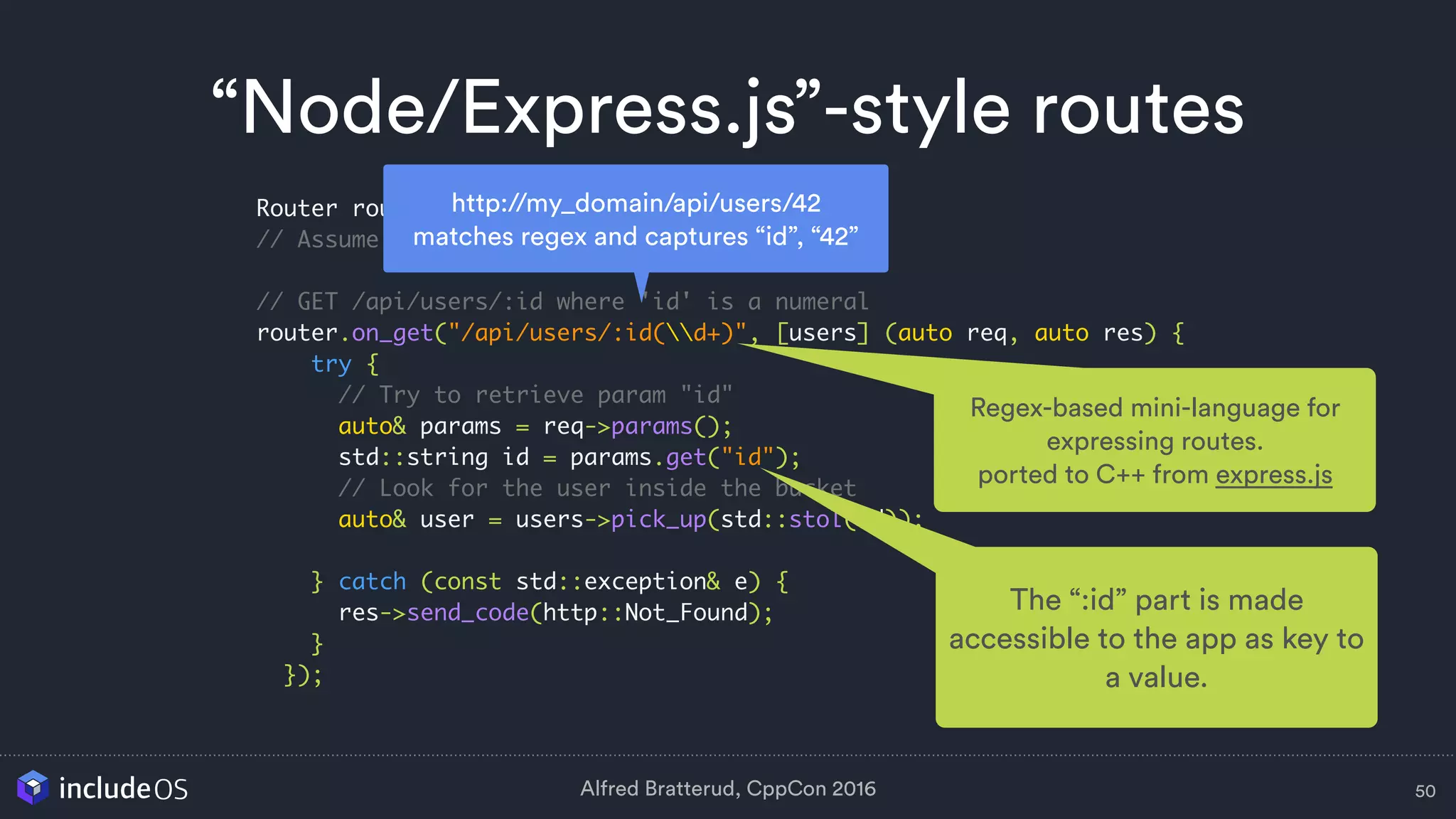Click the router.on_get method call
The width and height of the screenshot is (1456, 819).
[392, 333]
